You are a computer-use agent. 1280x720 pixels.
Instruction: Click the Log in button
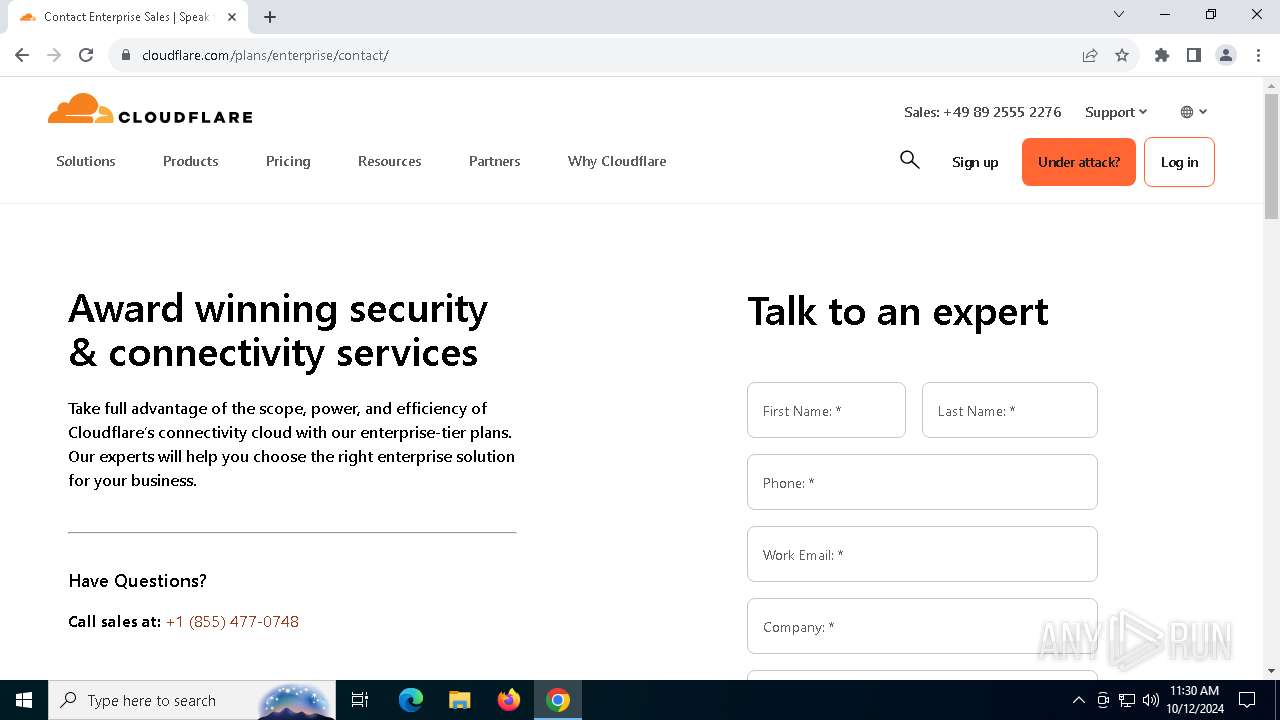click(1179, 162)
